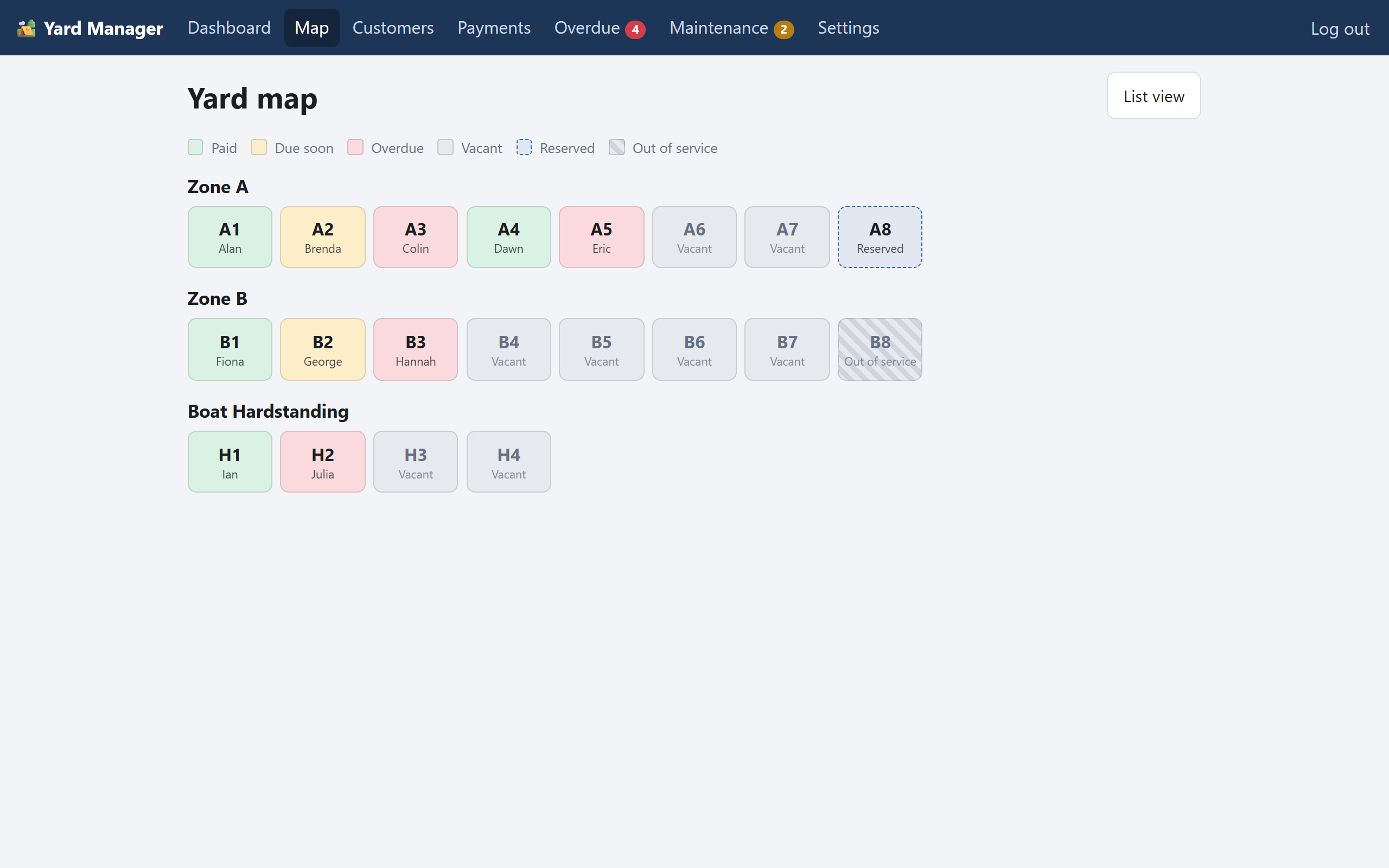
Task: Click the Yard map page title
Action: pyautogui.click(x=252, y=98)
